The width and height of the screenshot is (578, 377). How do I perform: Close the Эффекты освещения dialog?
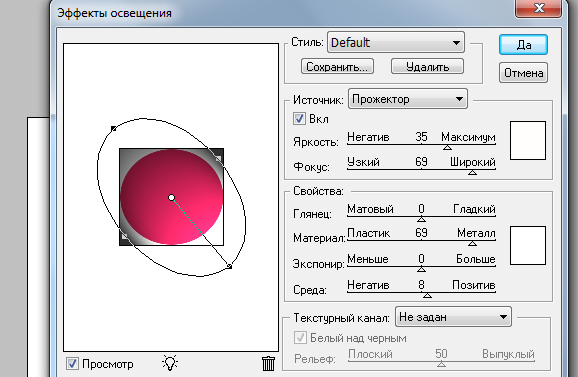coord(539,8)
